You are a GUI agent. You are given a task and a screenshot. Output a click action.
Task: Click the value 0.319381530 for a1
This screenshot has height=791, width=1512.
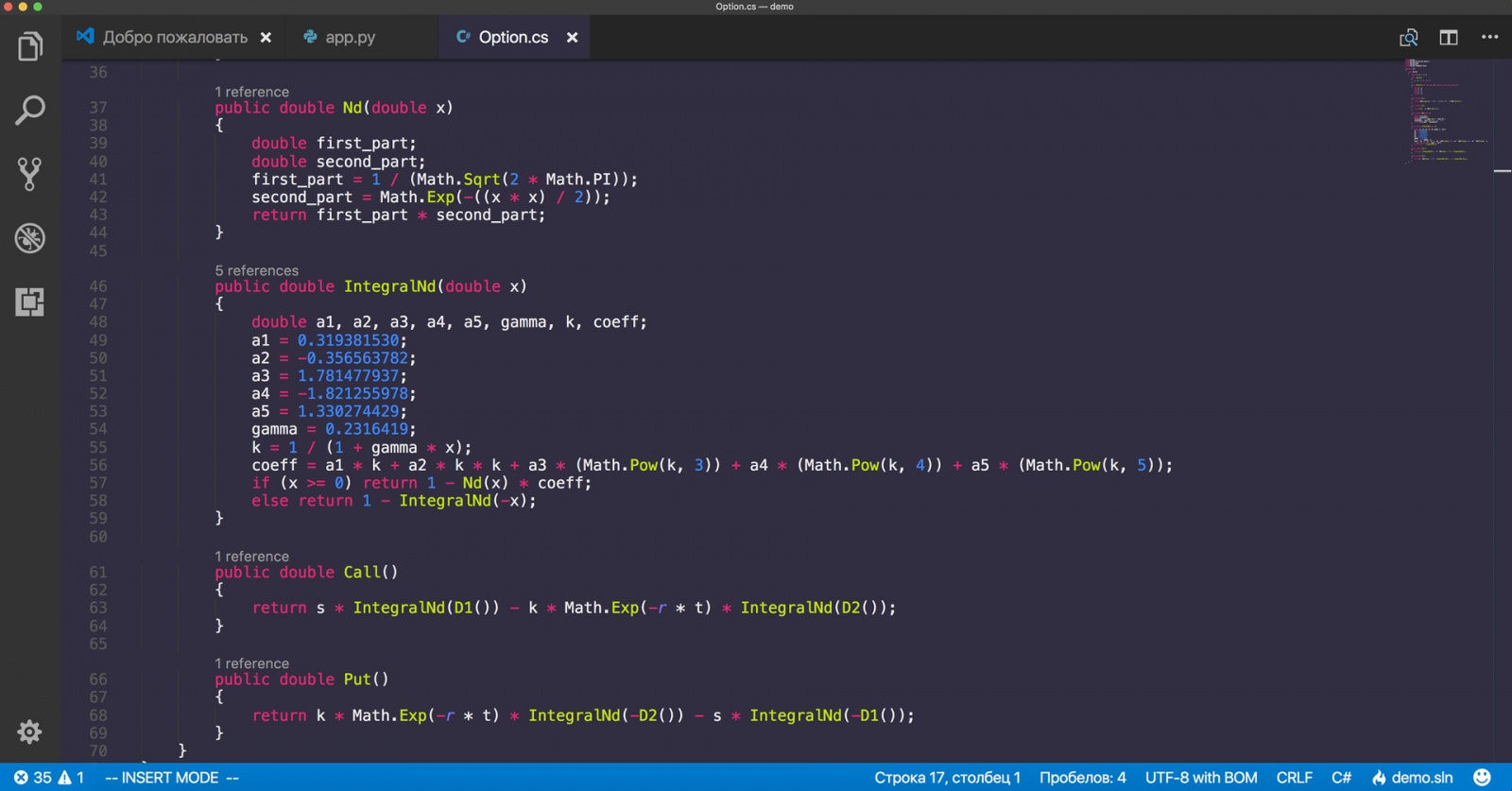pos(348,340)
